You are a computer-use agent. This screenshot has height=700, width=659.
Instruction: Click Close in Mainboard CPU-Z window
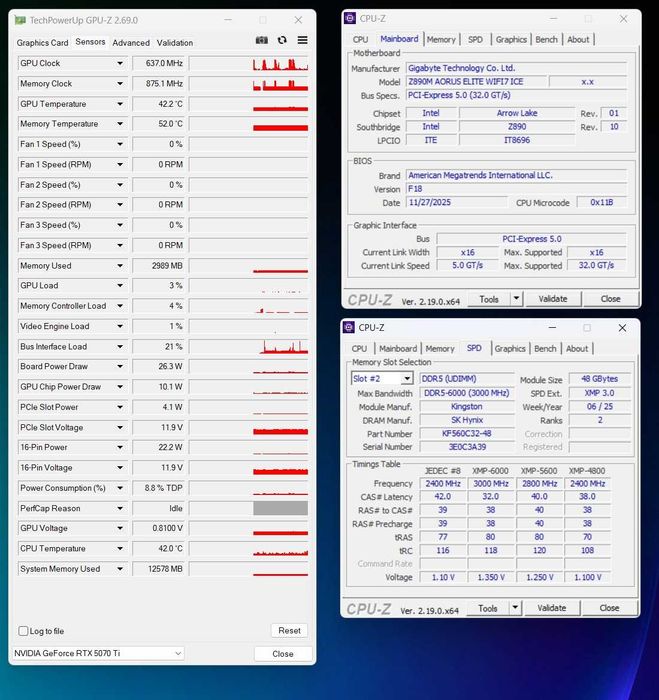point(610,299)
